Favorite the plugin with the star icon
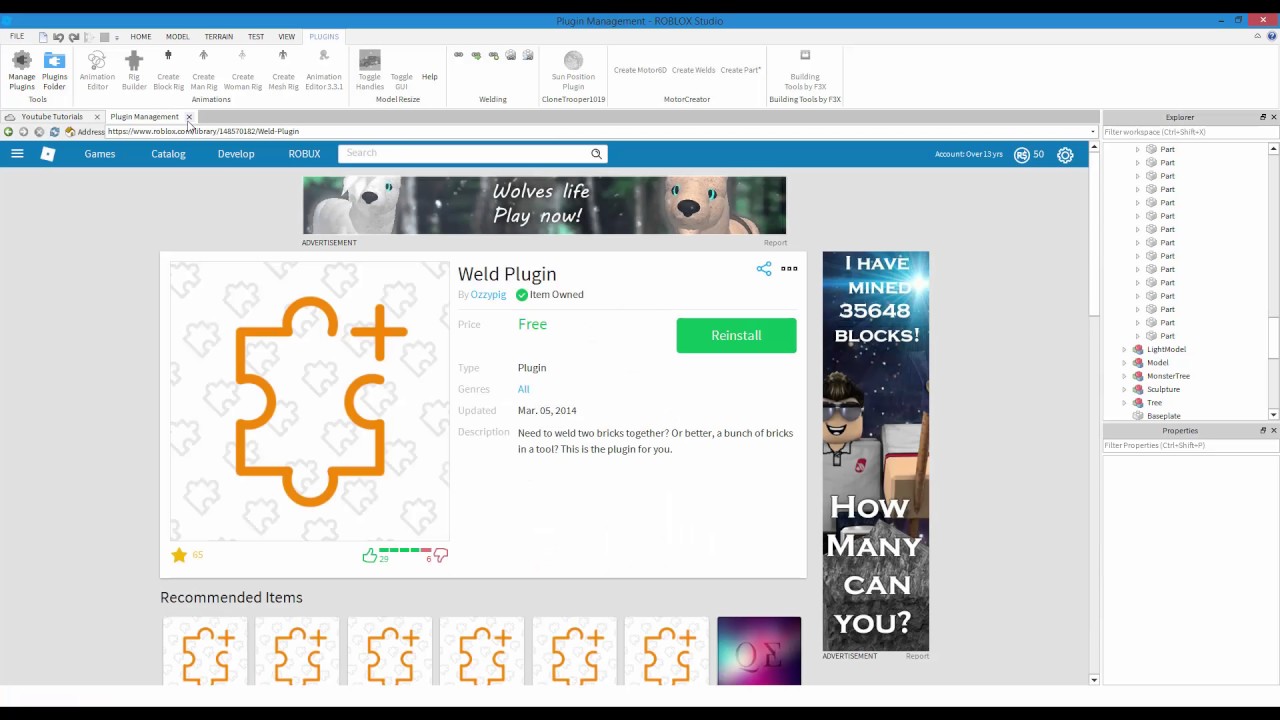Viewport: 1280px width, 720px height. 179,555
